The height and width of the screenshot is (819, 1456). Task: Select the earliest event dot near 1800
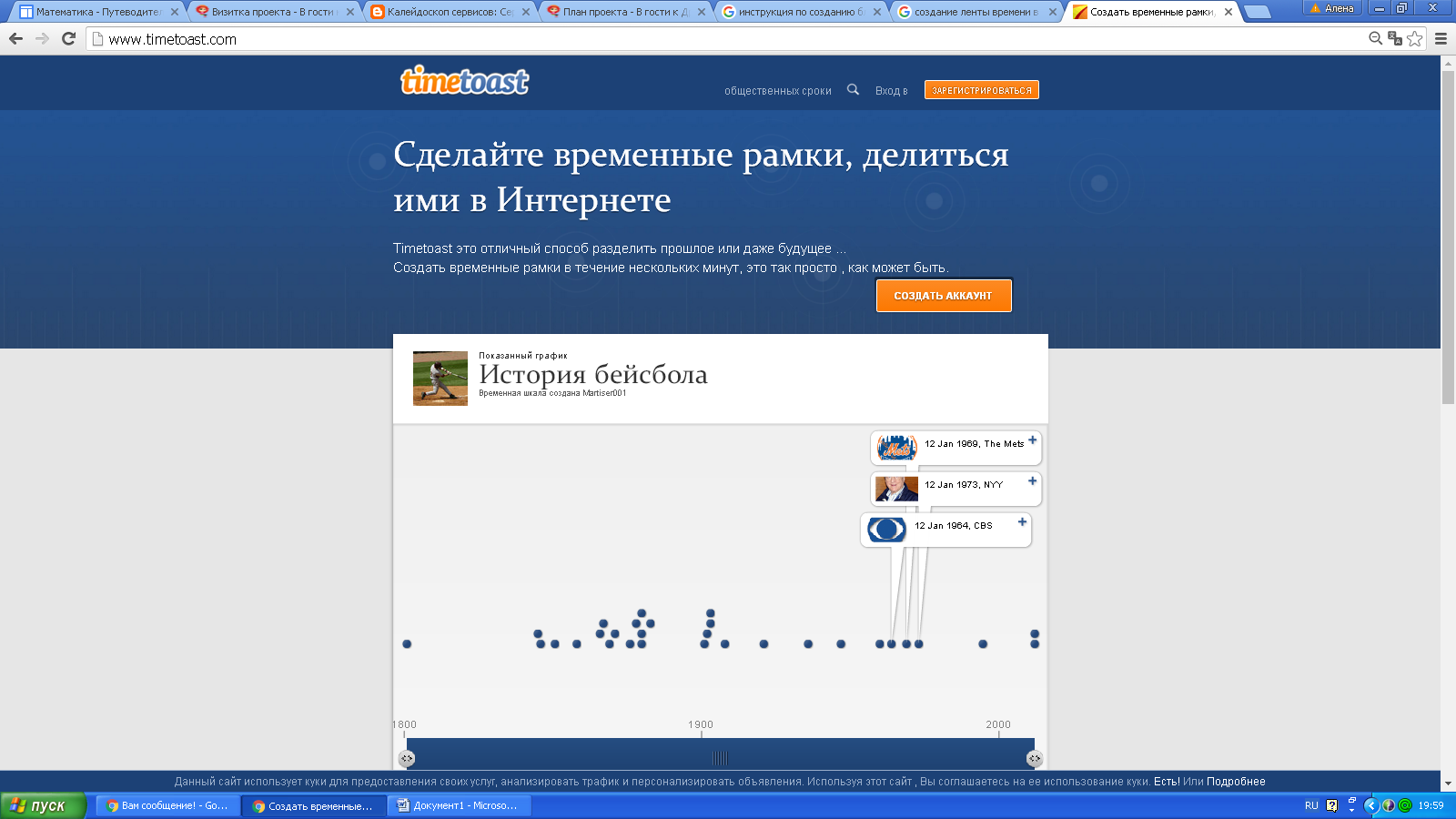click(x=407, y=644)
